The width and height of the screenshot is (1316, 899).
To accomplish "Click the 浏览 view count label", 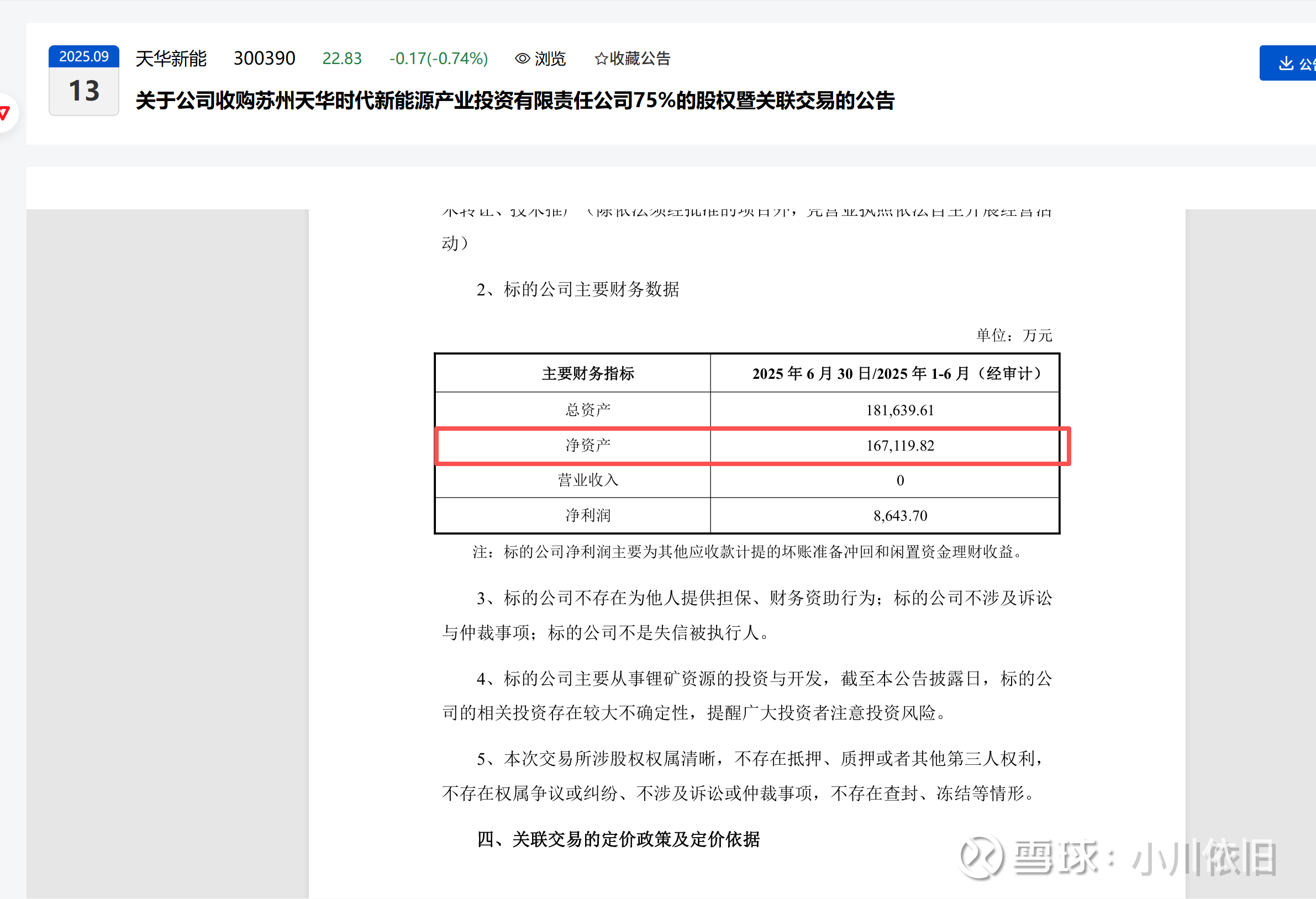I will [x=550, y=59].
